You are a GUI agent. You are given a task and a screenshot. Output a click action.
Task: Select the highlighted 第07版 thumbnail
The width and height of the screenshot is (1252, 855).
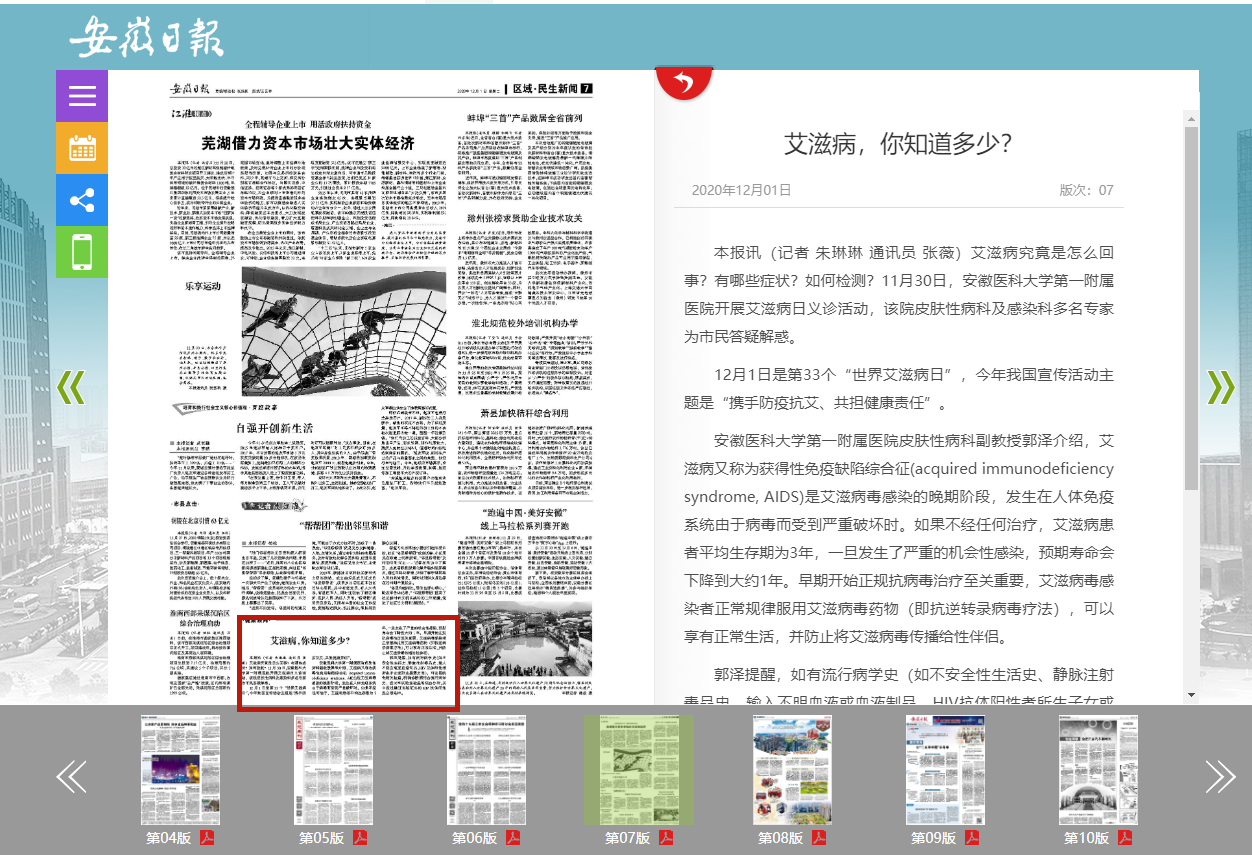638,770
